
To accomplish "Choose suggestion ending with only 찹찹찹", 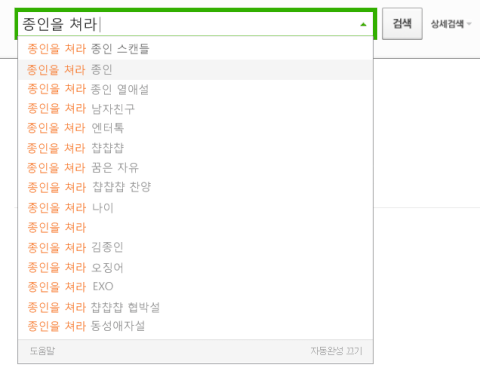I will coord(195,148).
